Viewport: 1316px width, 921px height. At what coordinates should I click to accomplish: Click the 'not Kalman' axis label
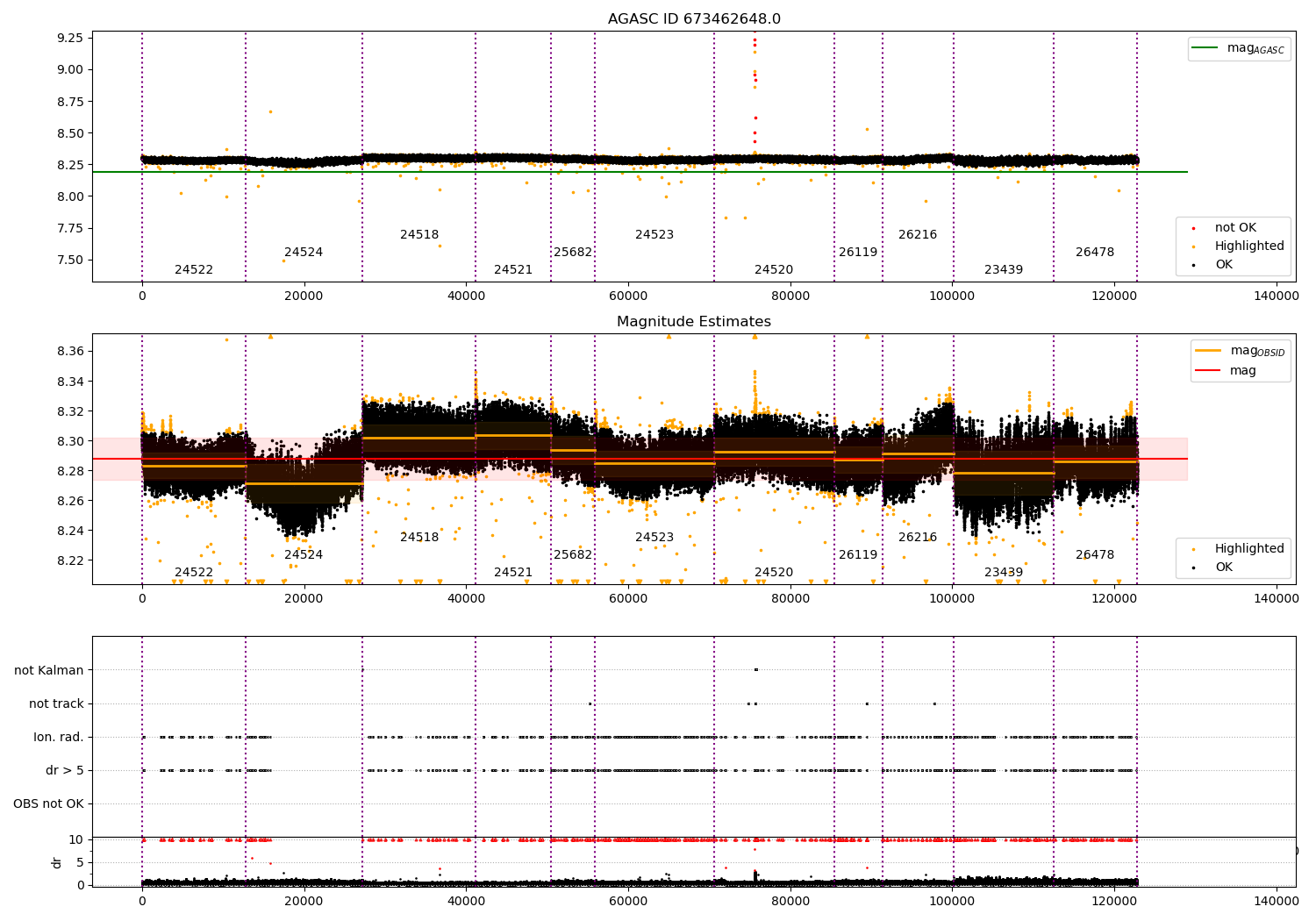tap(49, 670)
